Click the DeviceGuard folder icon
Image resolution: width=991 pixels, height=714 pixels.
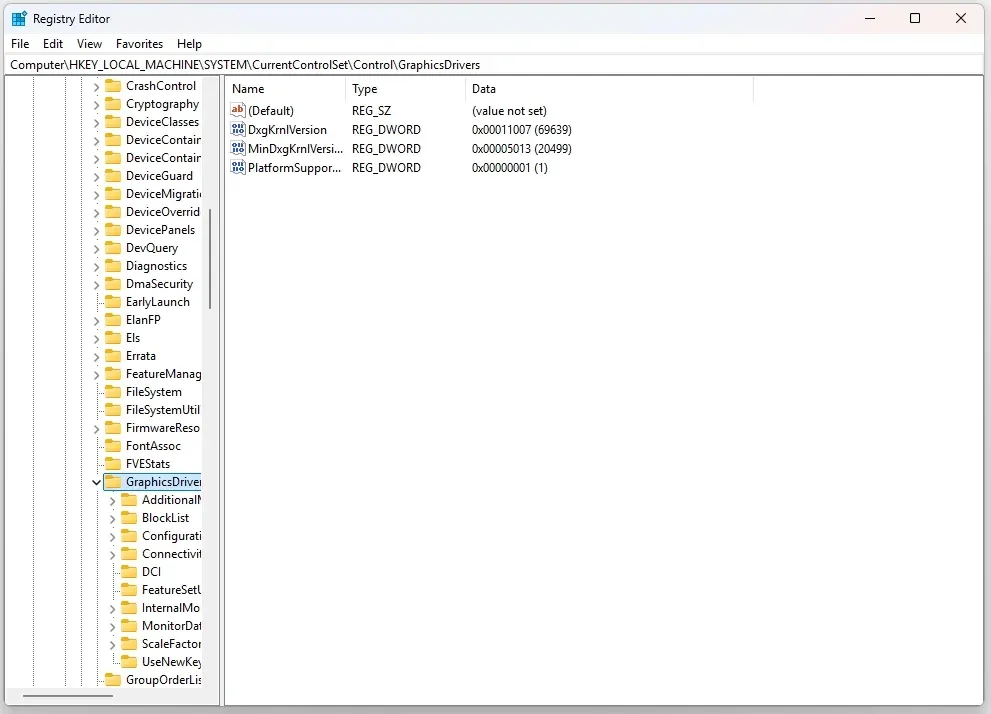click(x=113, y=176)
